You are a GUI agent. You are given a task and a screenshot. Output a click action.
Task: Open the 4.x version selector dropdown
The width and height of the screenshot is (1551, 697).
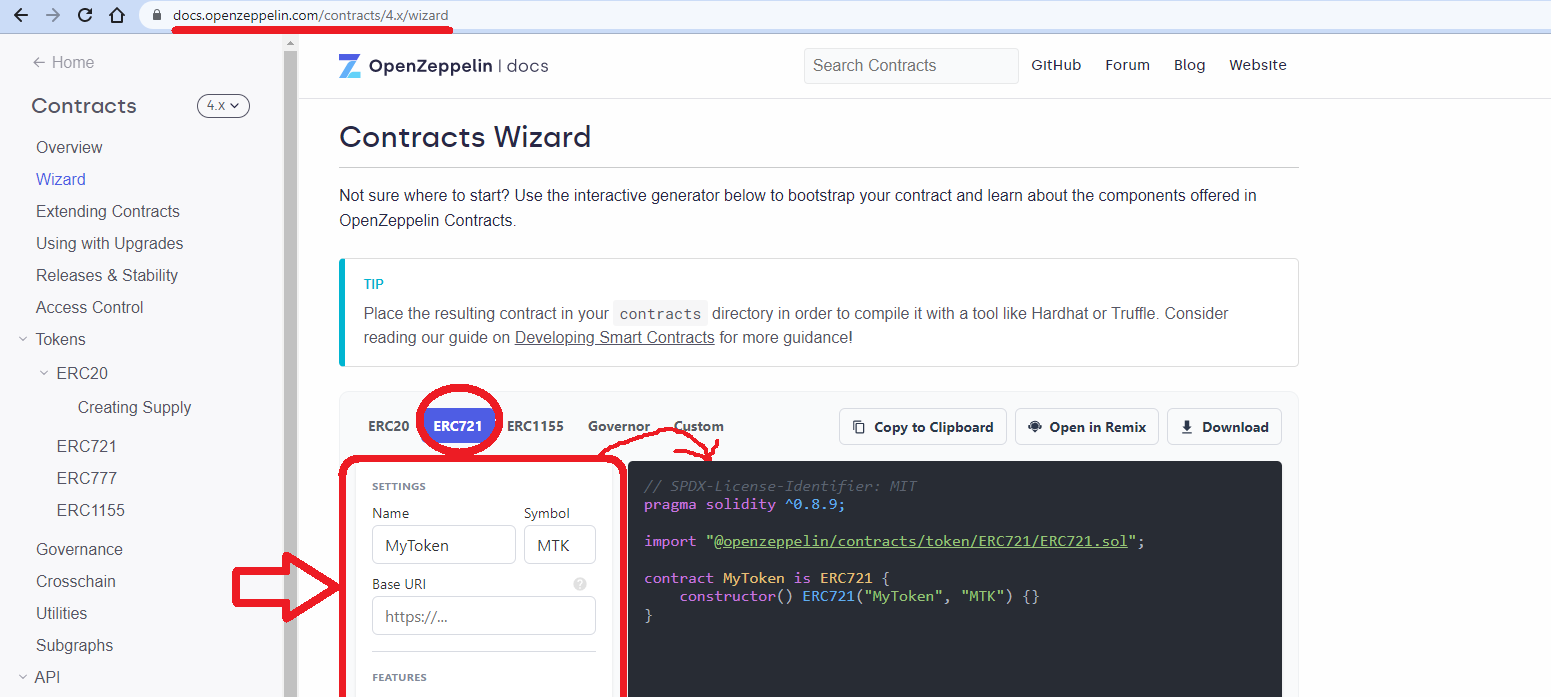[223, 105]
